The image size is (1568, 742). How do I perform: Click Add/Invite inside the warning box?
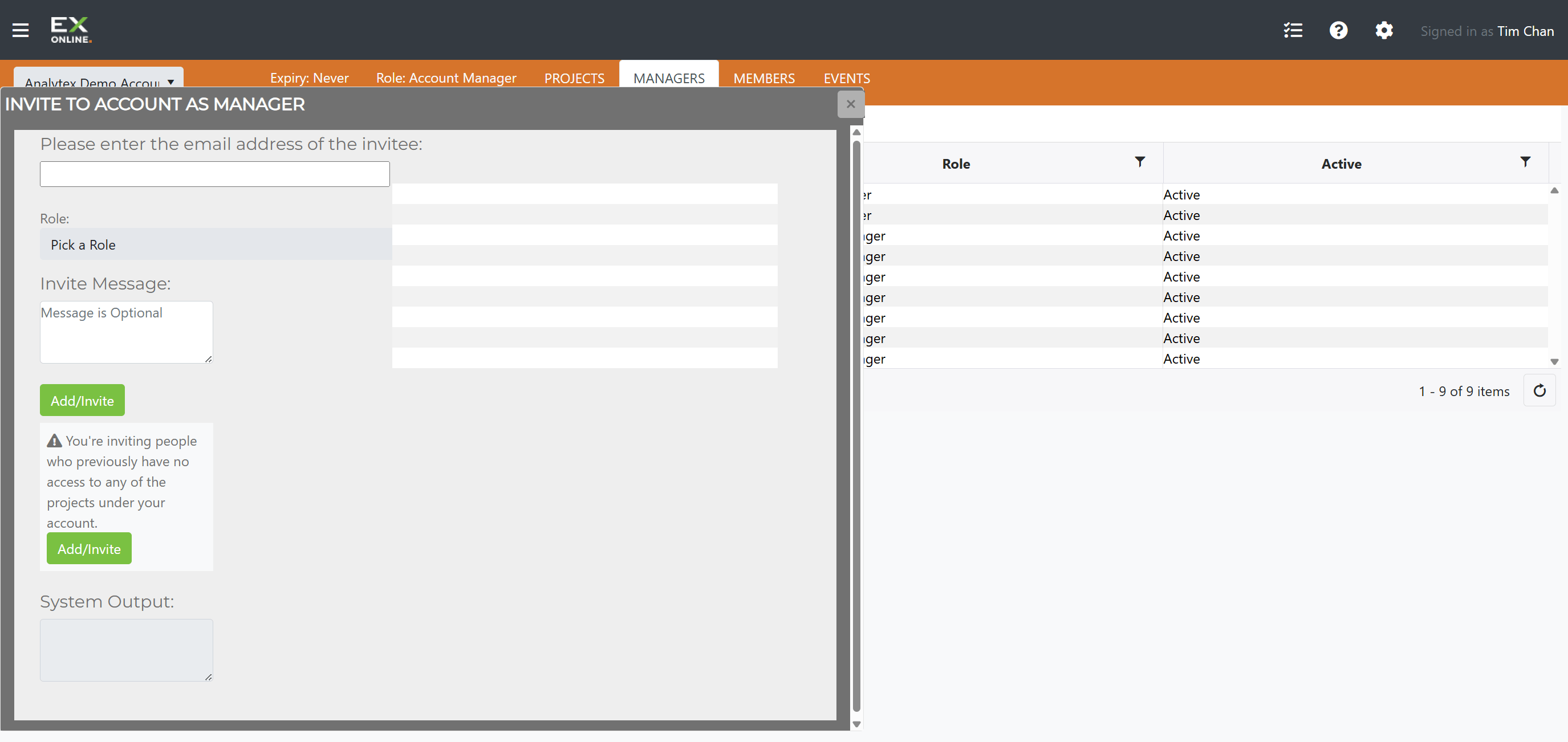click(x=89, y=548)
